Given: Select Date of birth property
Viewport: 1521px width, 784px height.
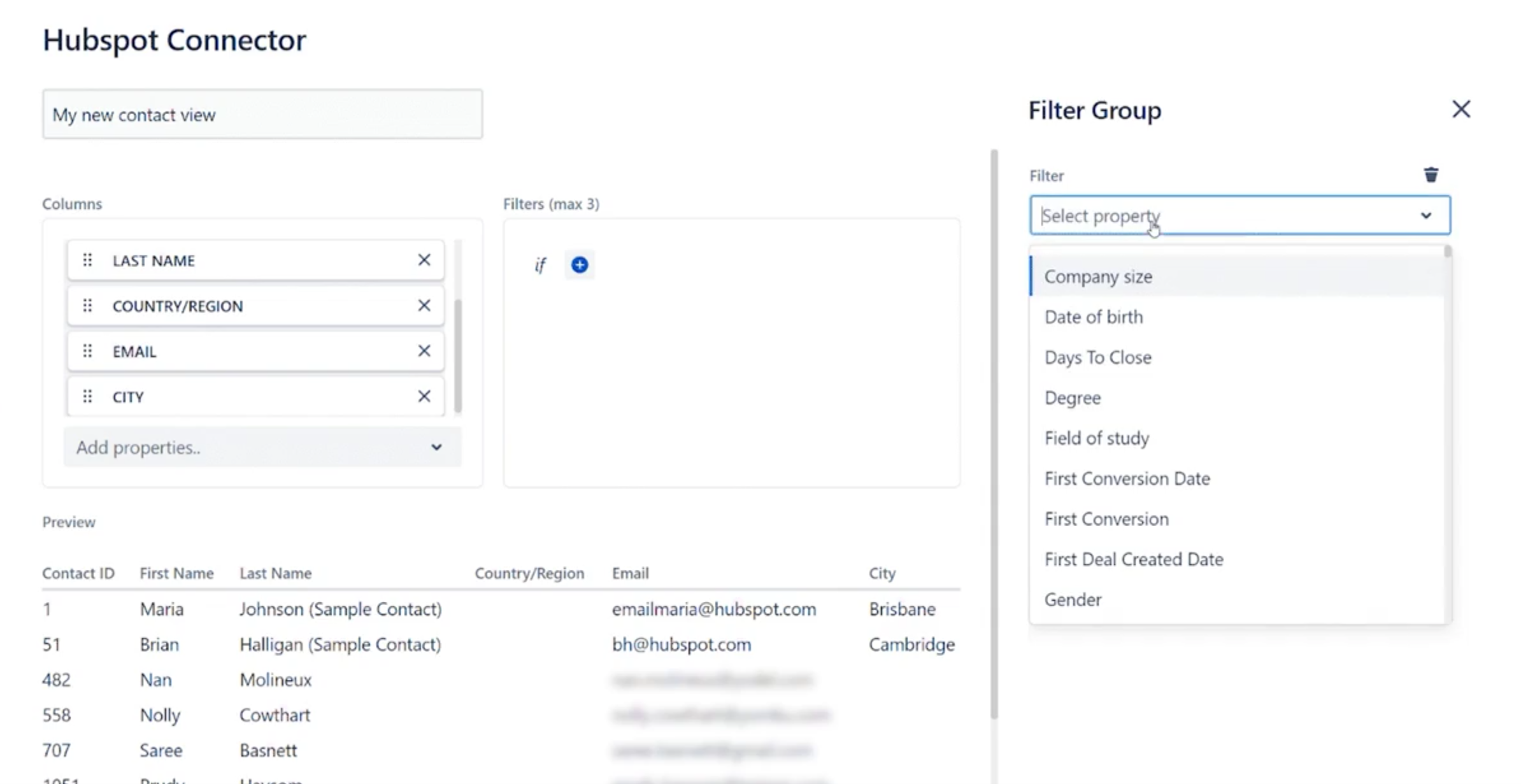Looking at the screenshot, I should [1094, 317].
